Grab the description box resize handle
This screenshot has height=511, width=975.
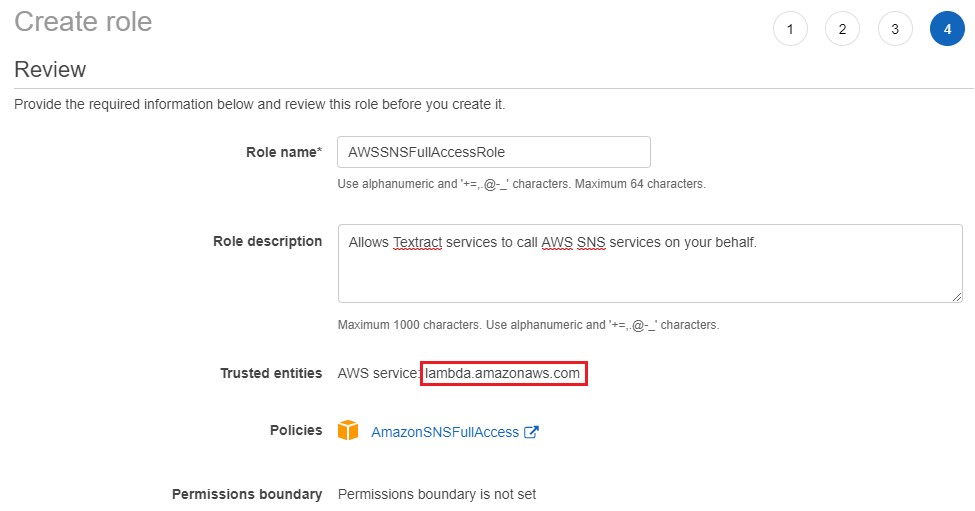point(957,296)
